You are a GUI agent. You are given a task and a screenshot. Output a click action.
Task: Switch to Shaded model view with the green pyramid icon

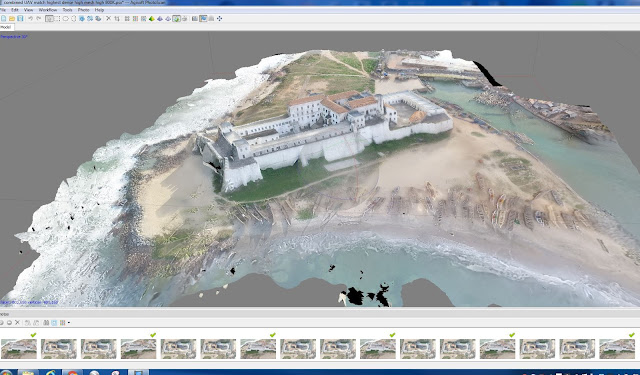[x=151, y=19]
